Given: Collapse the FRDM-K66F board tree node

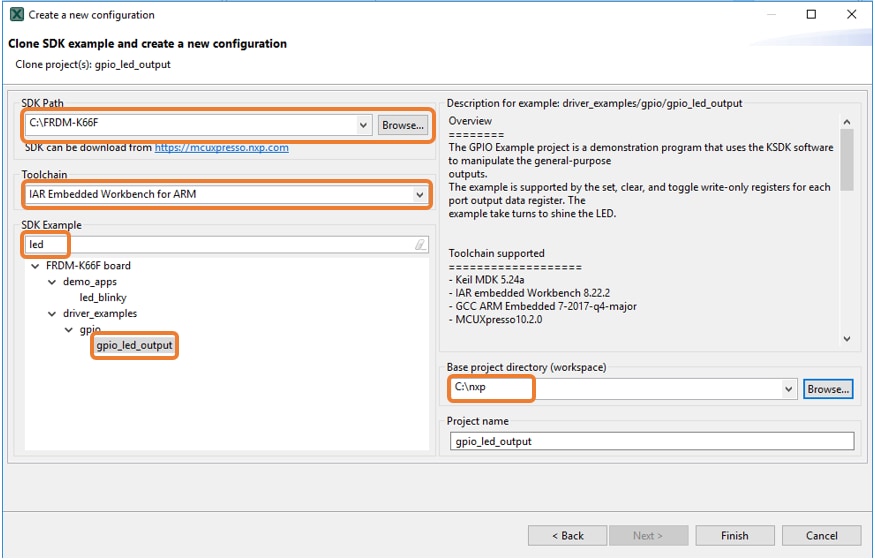Looking at the screenshot, I should [37, 266].
